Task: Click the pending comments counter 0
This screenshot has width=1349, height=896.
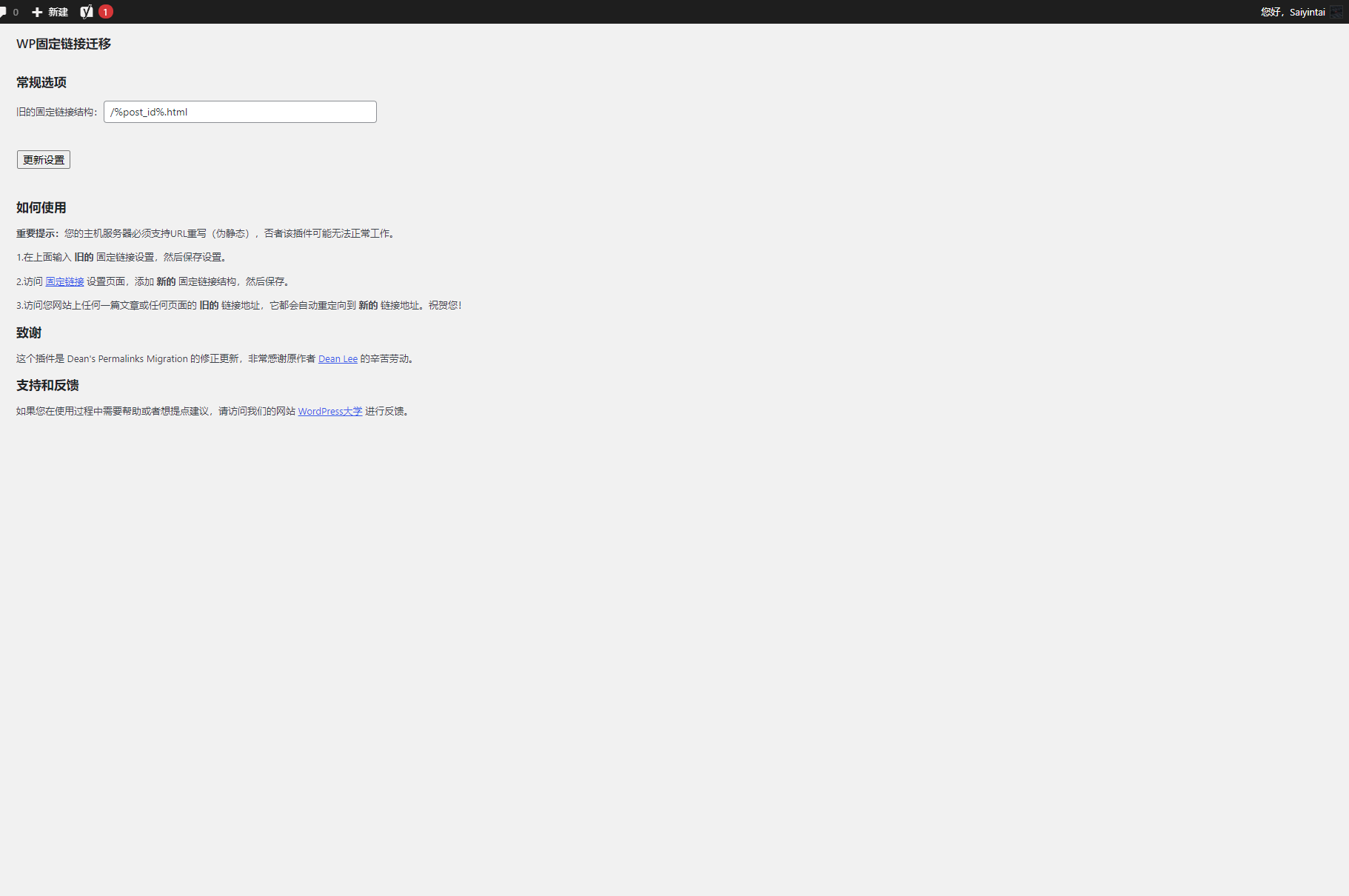Action: pos(16,12)
